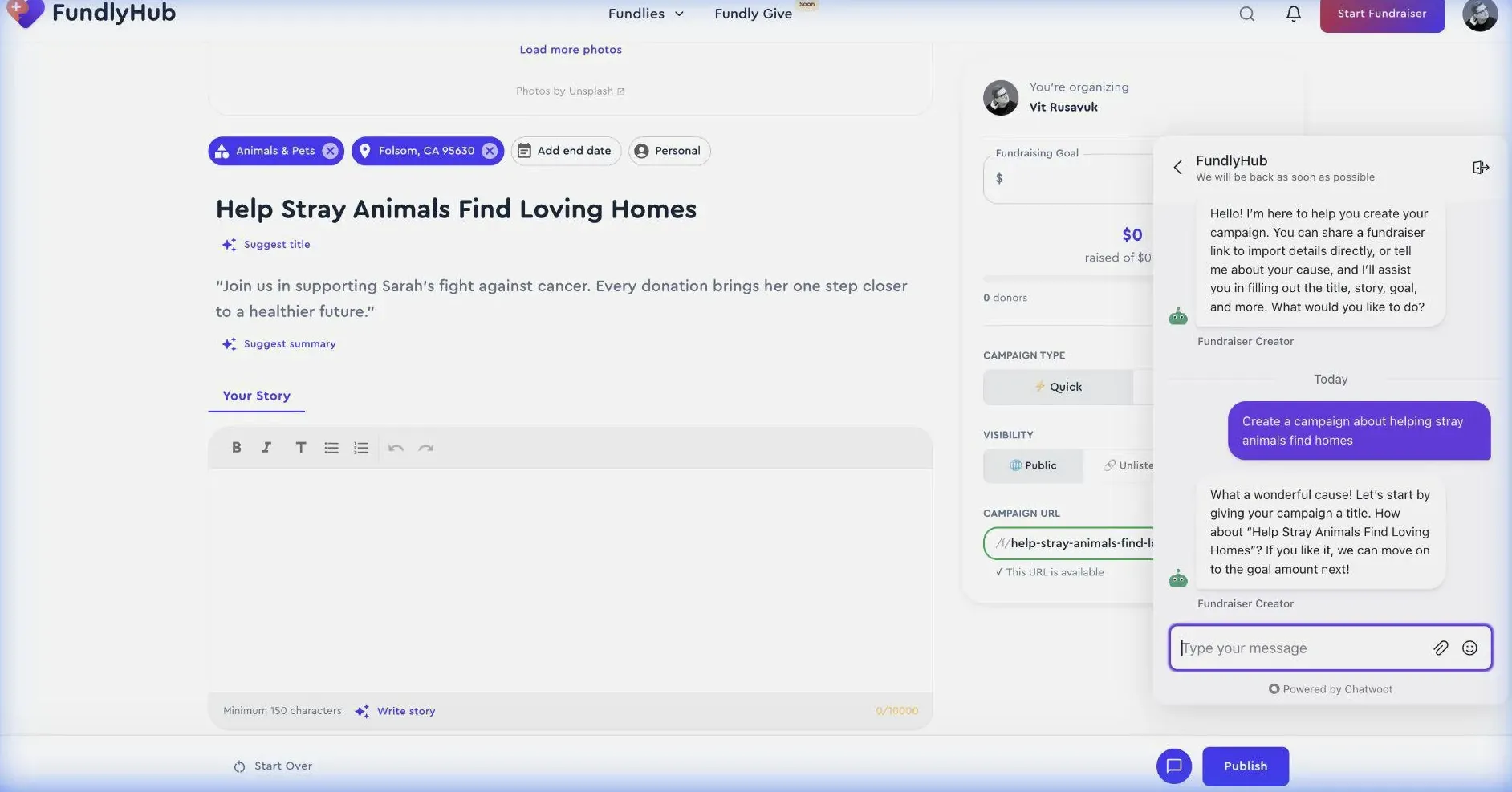Image resolution: width=1512 pixels, height=792 pixels.
Task: Apply bold formatting in story editor
Action: pyautogui.click(x=236, y=448)
